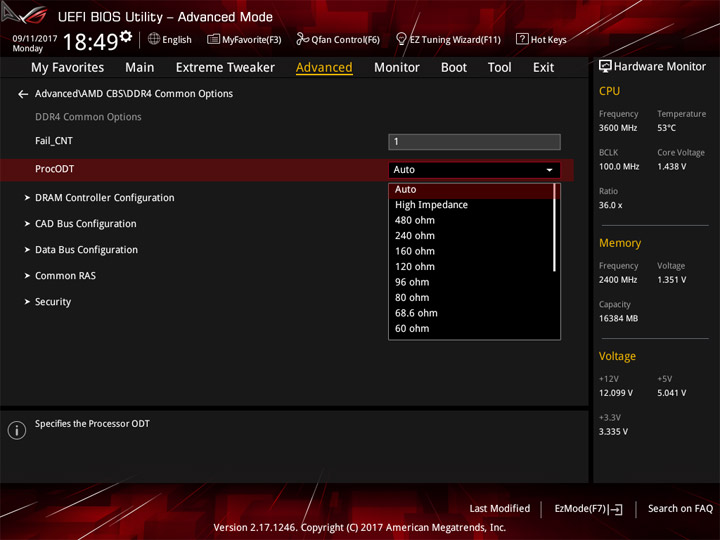
Task: Click 'Specifies the Processor ODT' help text
Action: [92, 424]
